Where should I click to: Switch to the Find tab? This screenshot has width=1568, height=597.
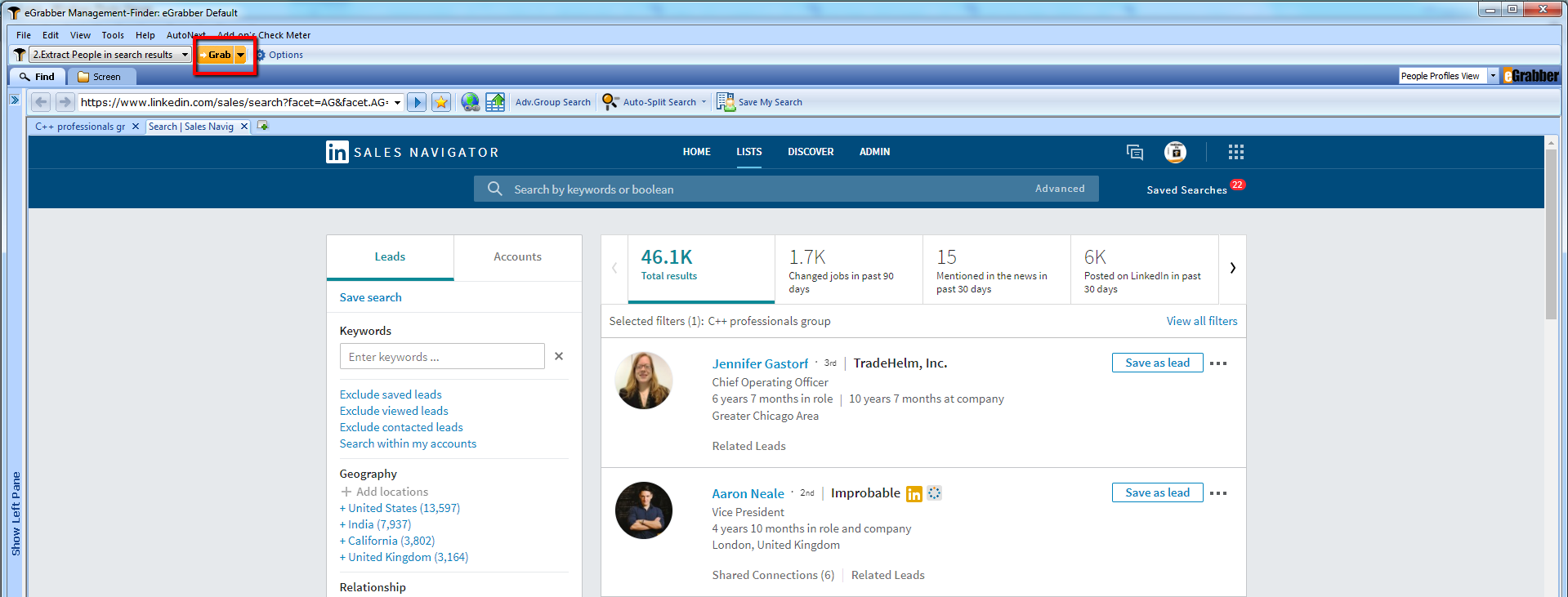[38, 77]
